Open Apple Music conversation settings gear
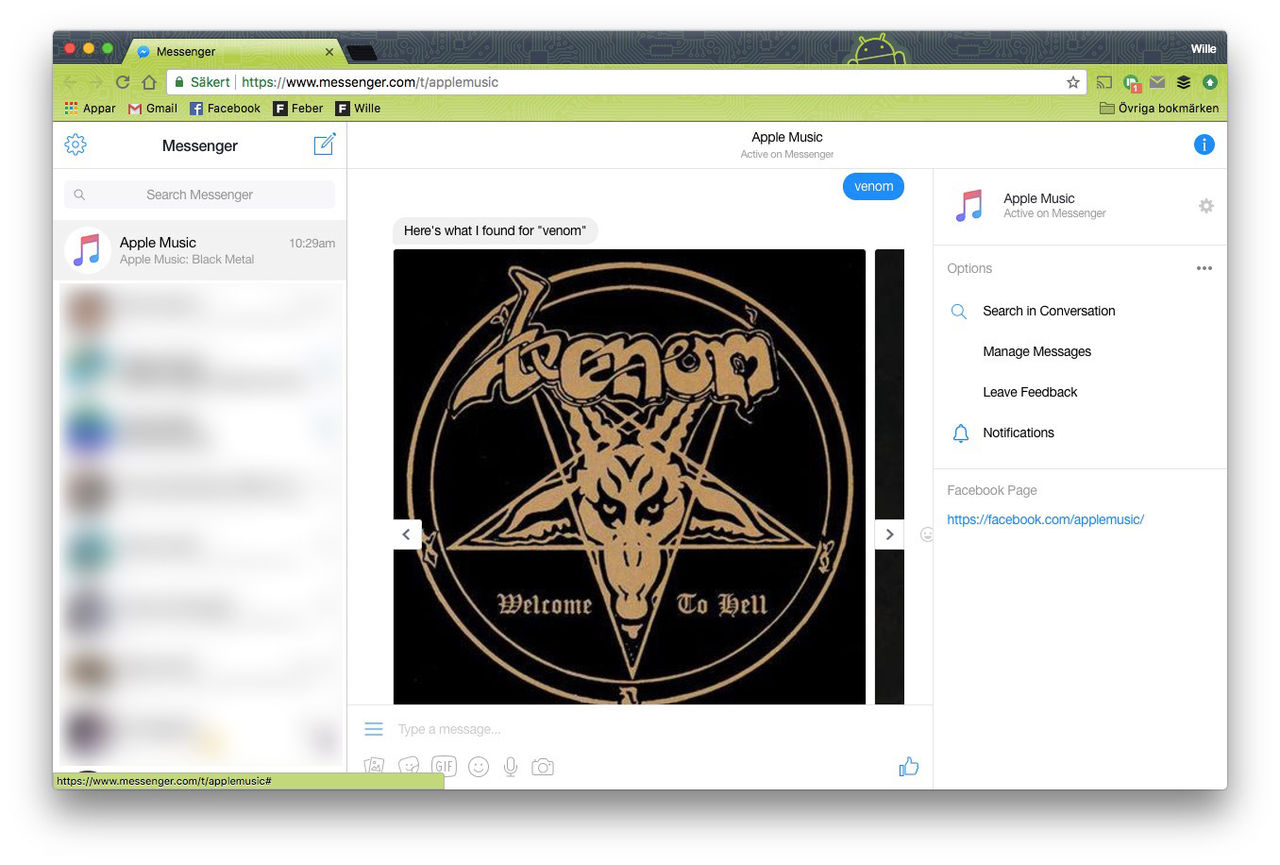1280x865 pixels. tap(1206, 206)
